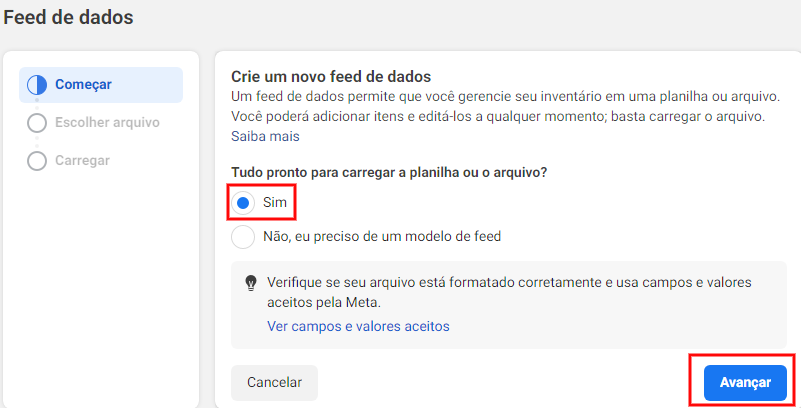Viewport: 801px width, 408px height.
Task: Click the 'Tudo pronto para carregar' question text
Action: [389, 173]
